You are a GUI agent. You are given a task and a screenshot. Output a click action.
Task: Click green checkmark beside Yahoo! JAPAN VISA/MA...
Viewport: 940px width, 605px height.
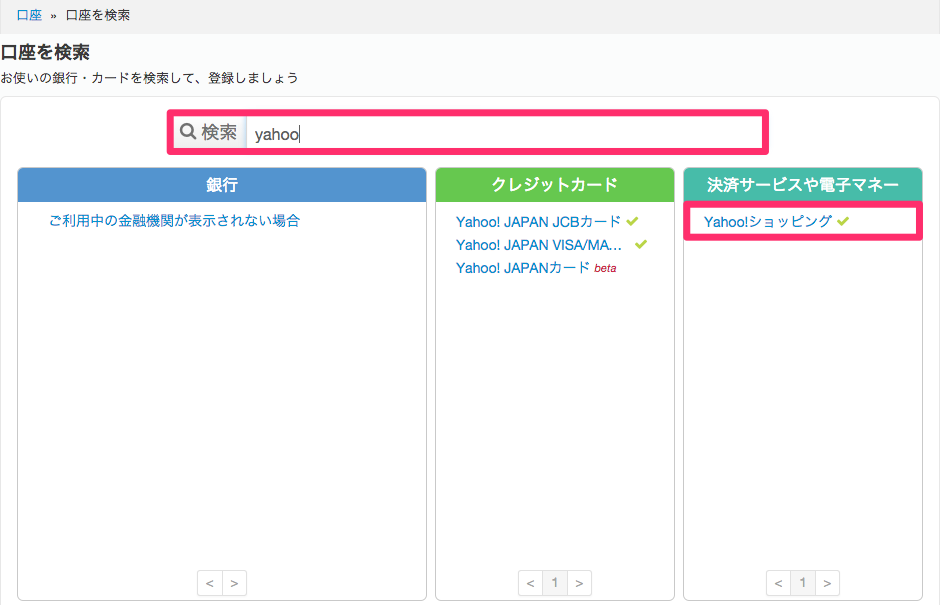(x=641, y=244)
